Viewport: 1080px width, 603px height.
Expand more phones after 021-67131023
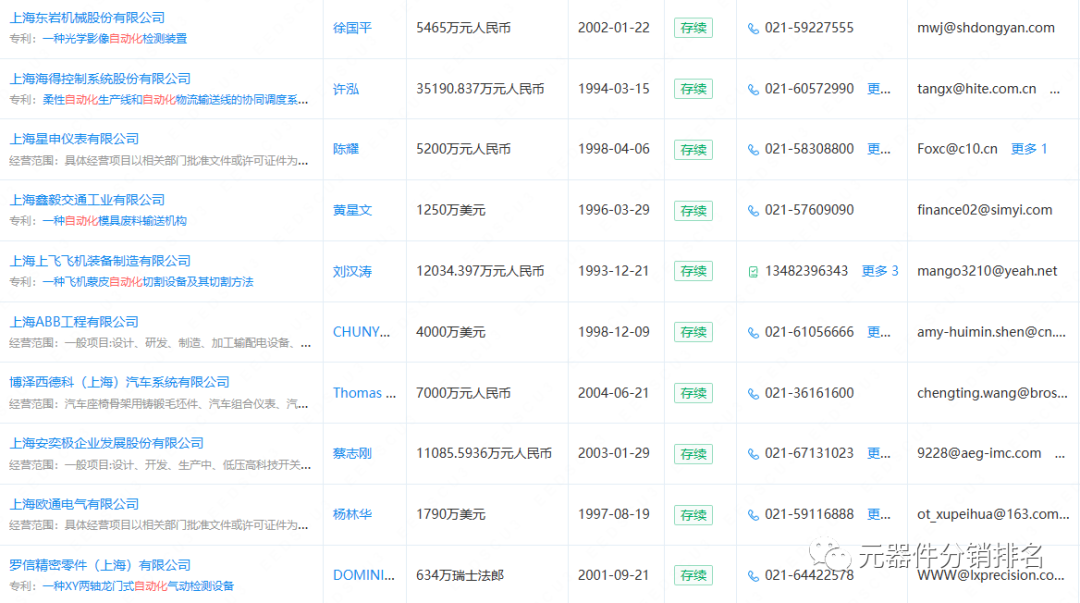[878, 453]
